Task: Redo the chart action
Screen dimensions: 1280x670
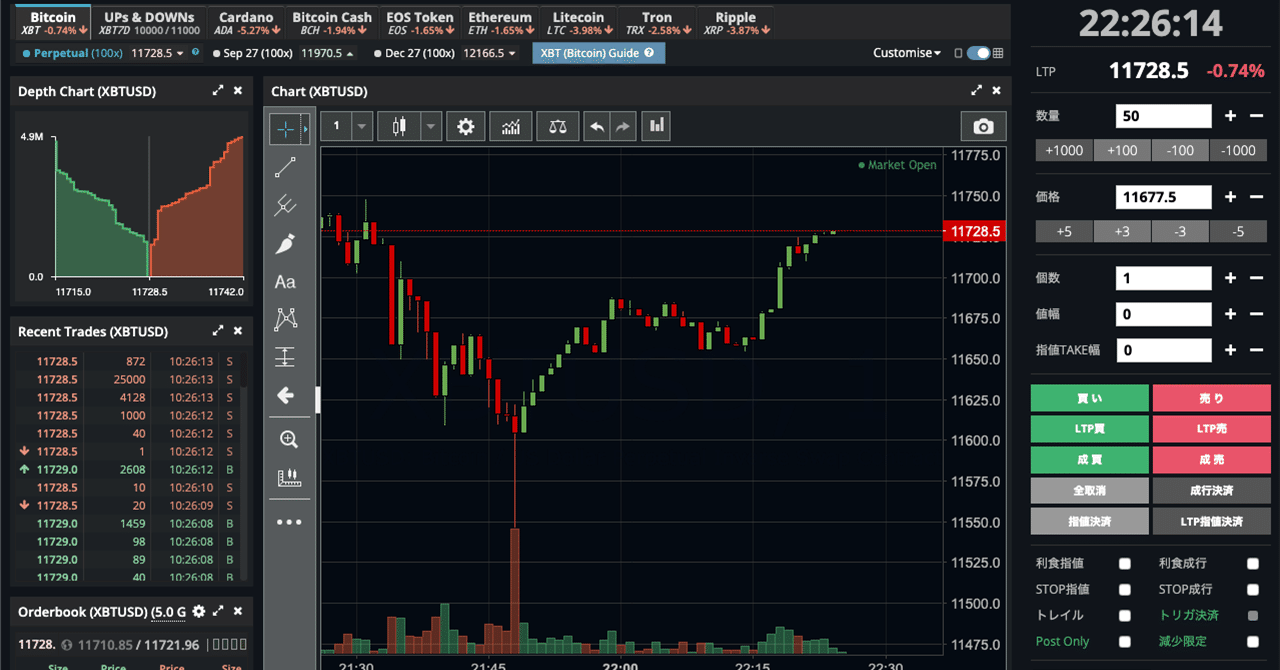Action: (x=623, y=126)
